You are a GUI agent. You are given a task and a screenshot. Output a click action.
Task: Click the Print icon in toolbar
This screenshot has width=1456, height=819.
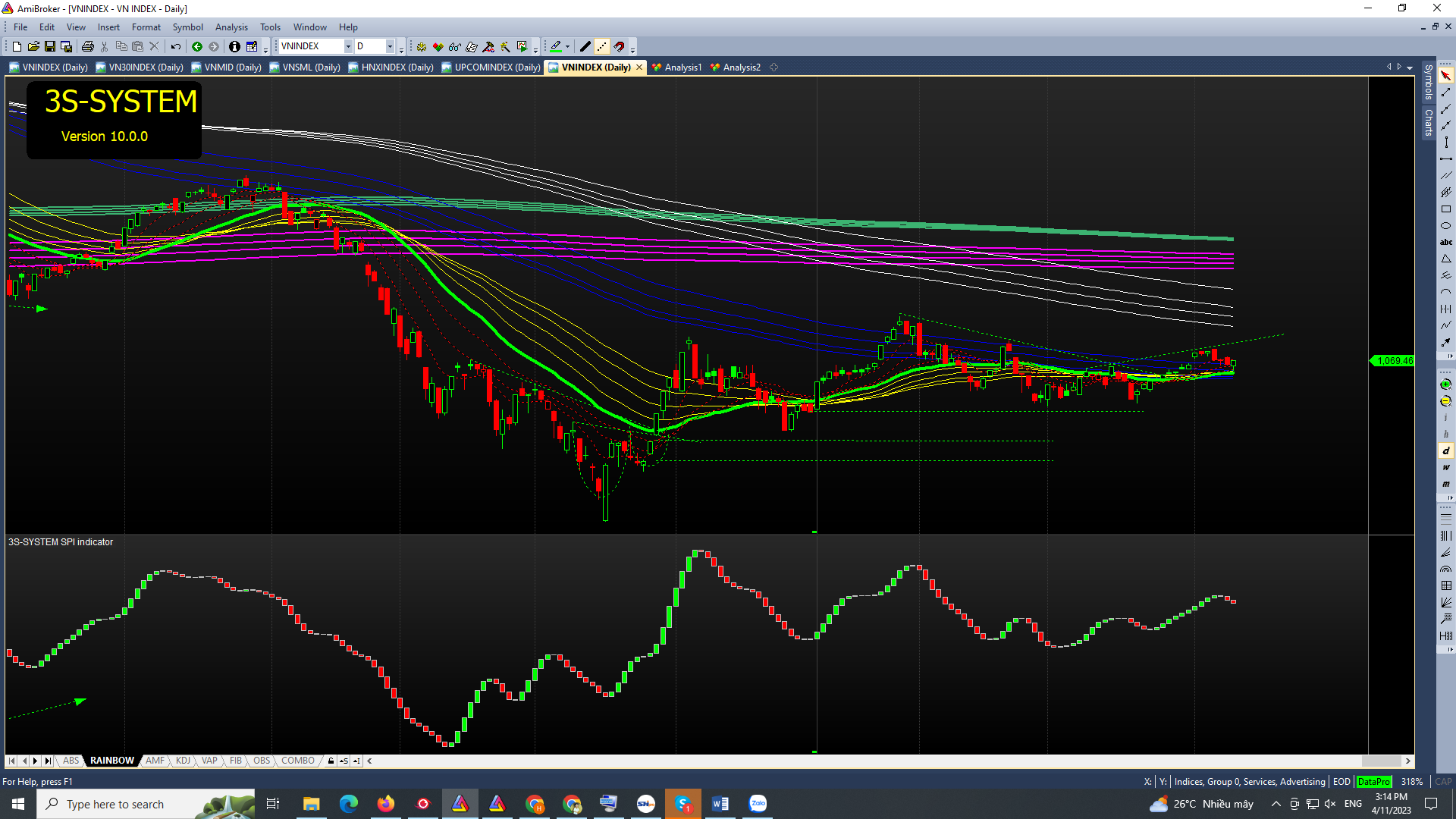[x=88, y=47]
